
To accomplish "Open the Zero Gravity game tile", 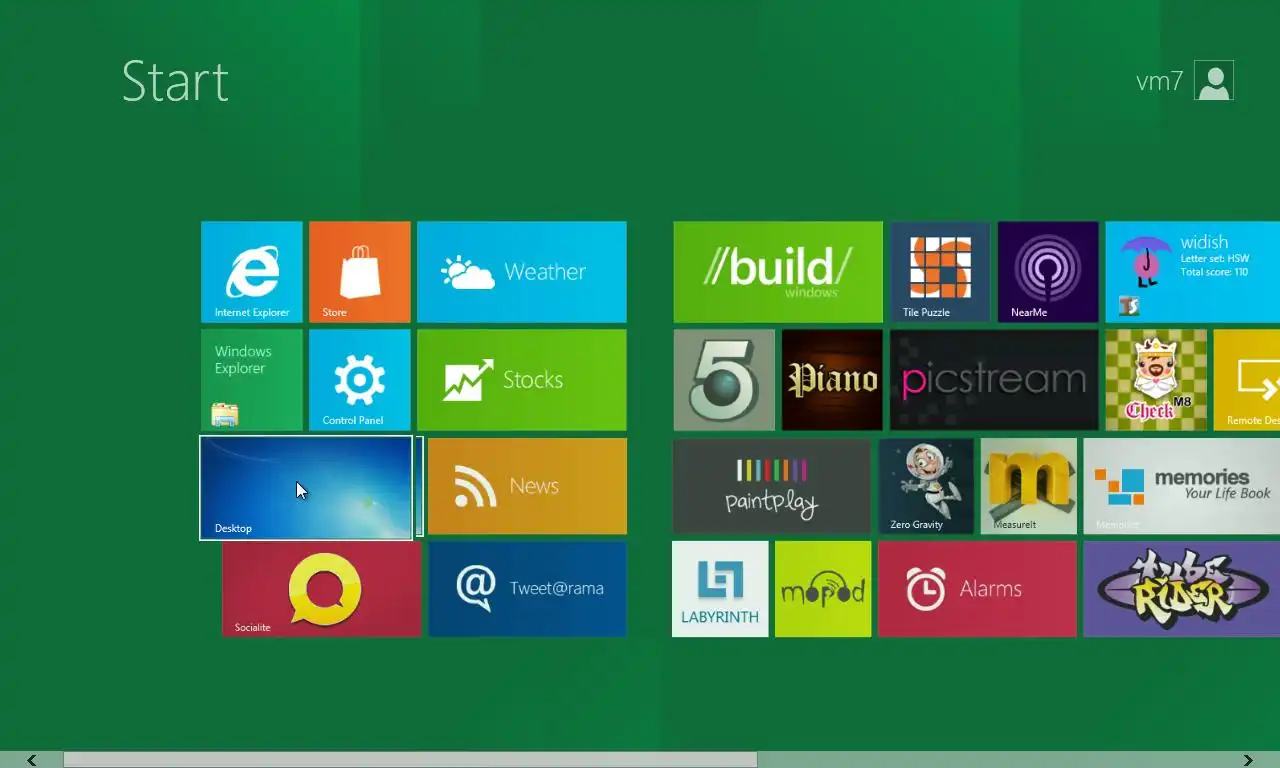I will 926,486.
